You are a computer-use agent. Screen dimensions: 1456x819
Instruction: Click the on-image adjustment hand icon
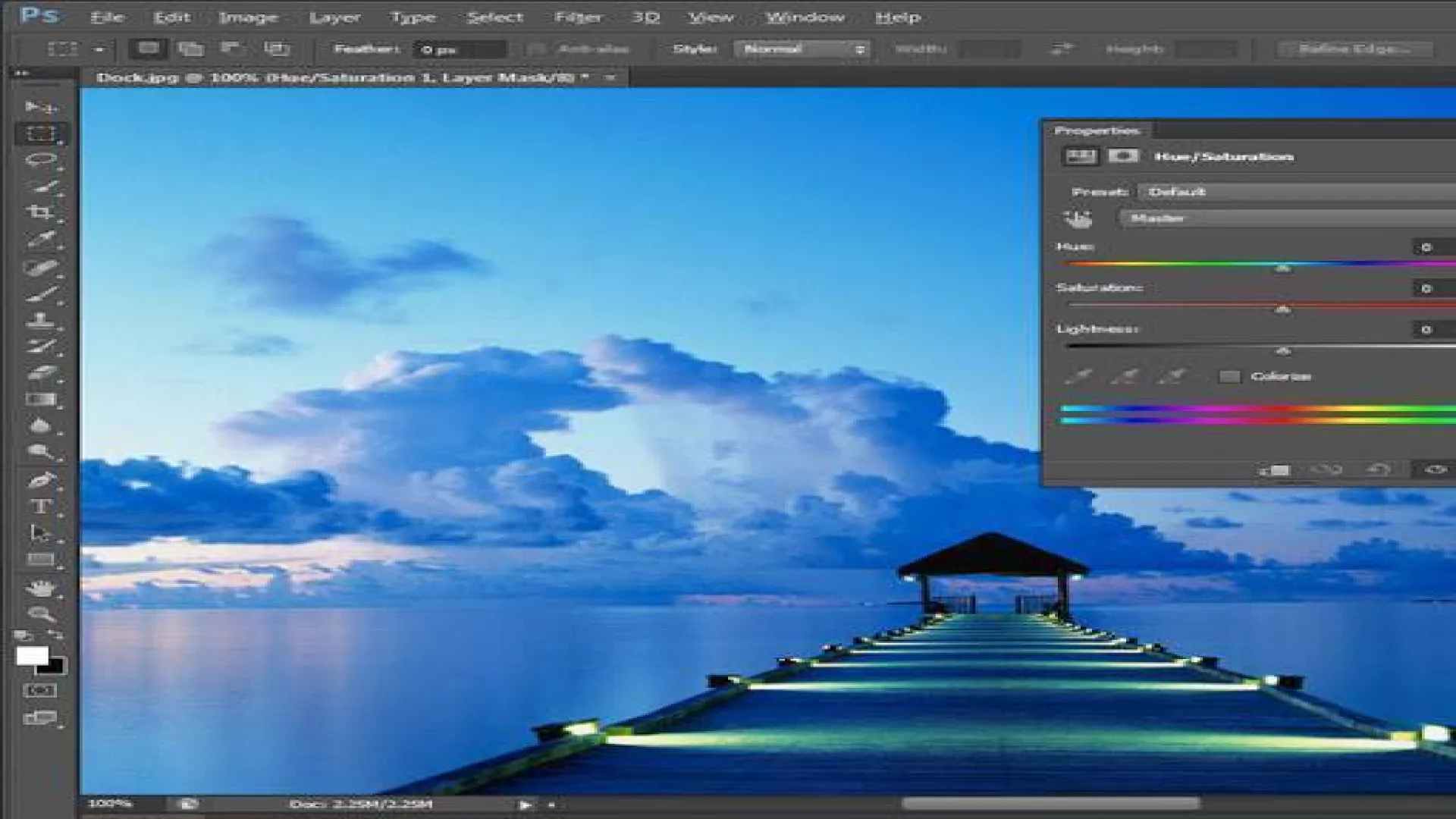coord(1078,219)
